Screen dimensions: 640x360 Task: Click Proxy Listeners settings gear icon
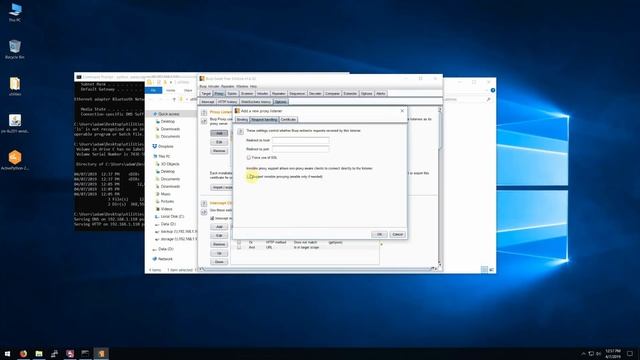(204, 121)
